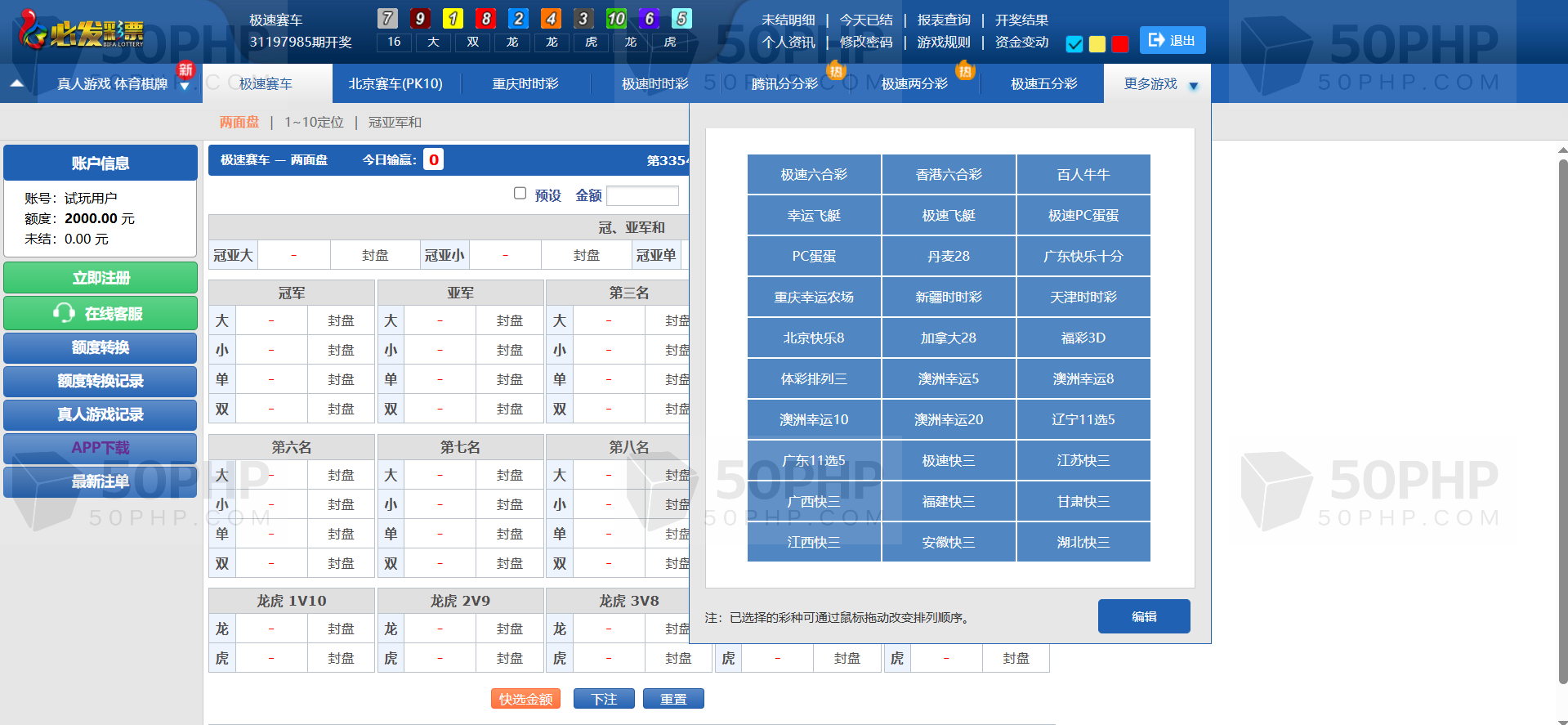This screenshot has width=1568, height=725.
Task: Click the gray number 7 ball
Action: 387,18
